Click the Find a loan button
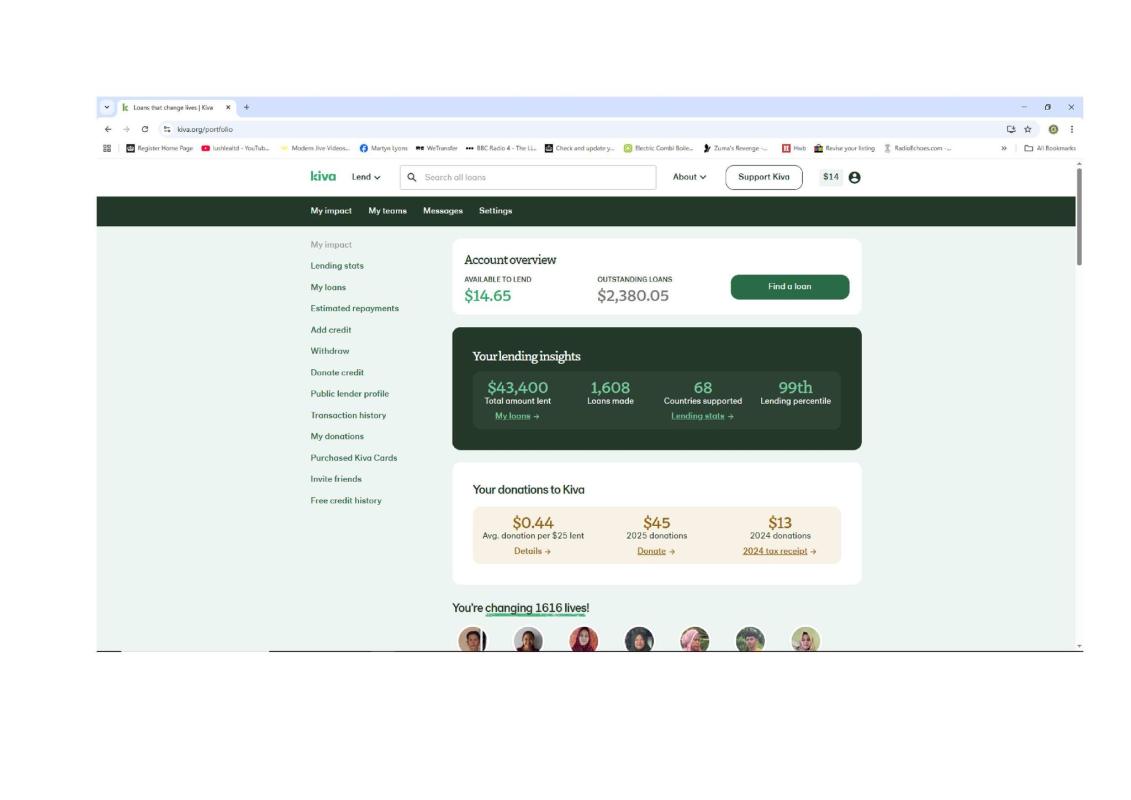Image resolution: width=1131 pixels, height=800 pixels. 789,287
